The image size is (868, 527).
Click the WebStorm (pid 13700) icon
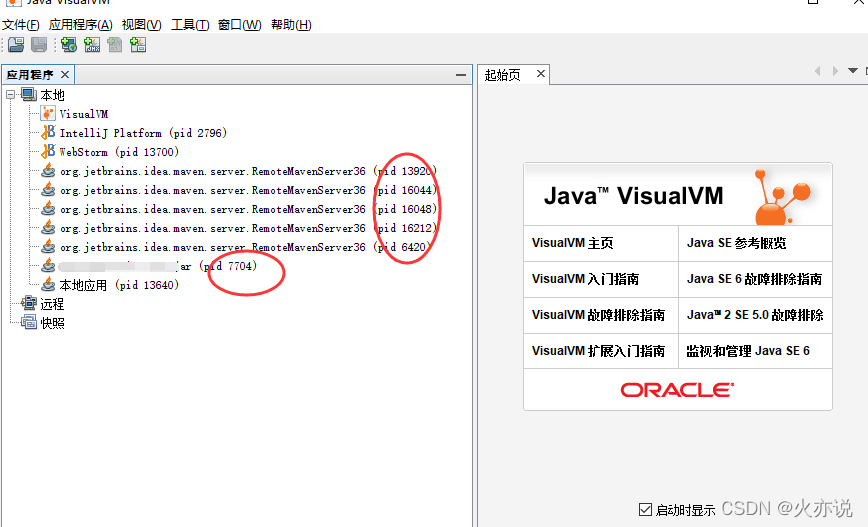pos(48,151)
